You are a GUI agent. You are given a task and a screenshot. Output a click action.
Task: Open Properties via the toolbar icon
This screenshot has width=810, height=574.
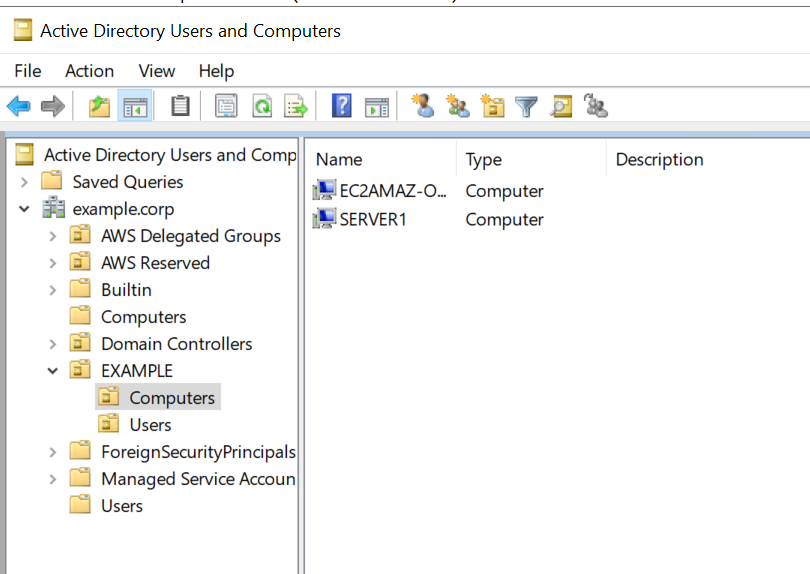point(226,106)
